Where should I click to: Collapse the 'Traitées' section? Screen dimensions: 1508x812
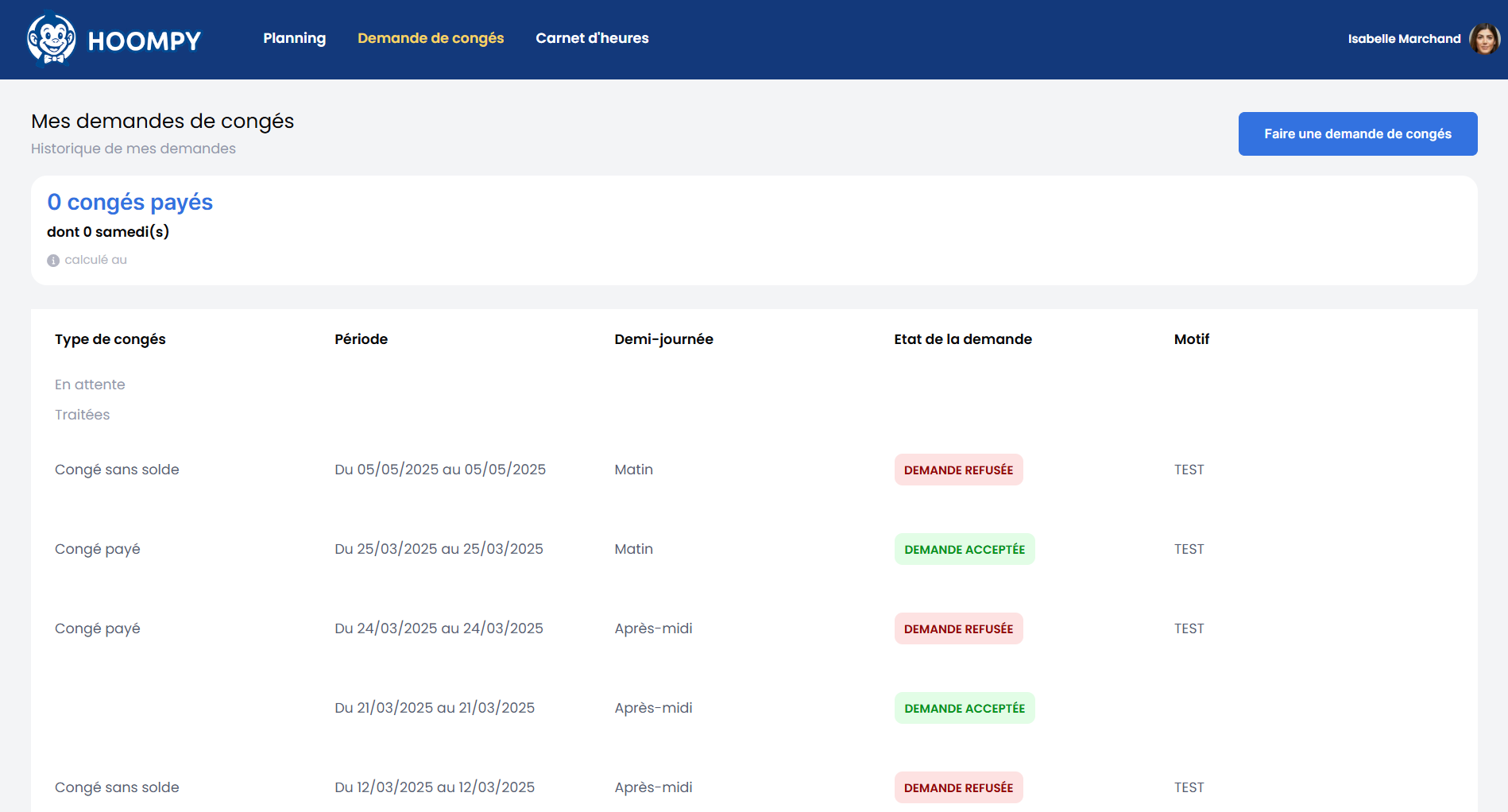pos(82,415)
